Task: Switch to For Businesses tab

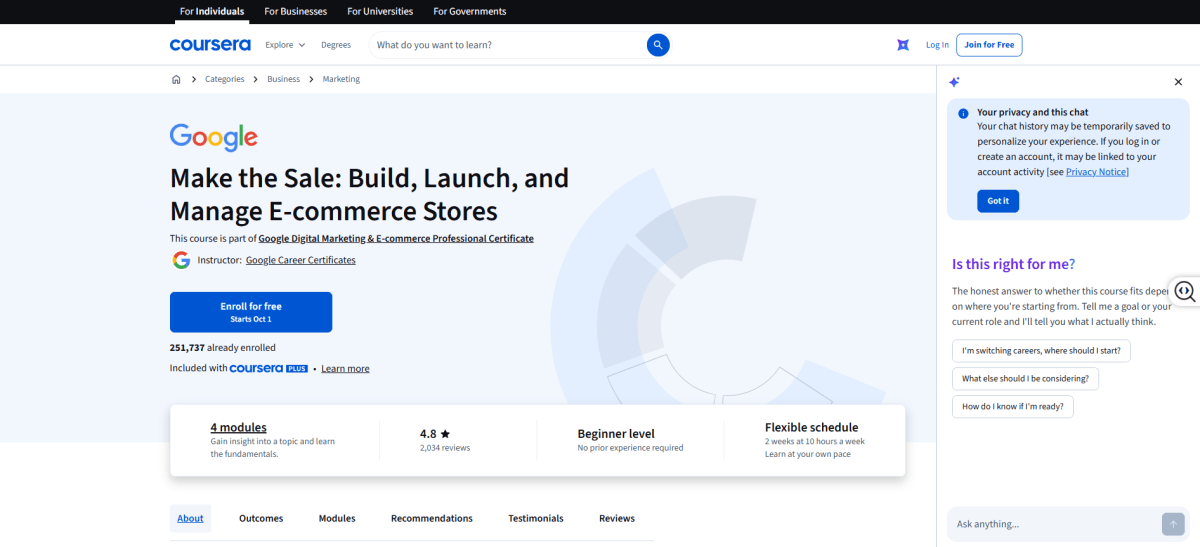Action: (296, 12)
